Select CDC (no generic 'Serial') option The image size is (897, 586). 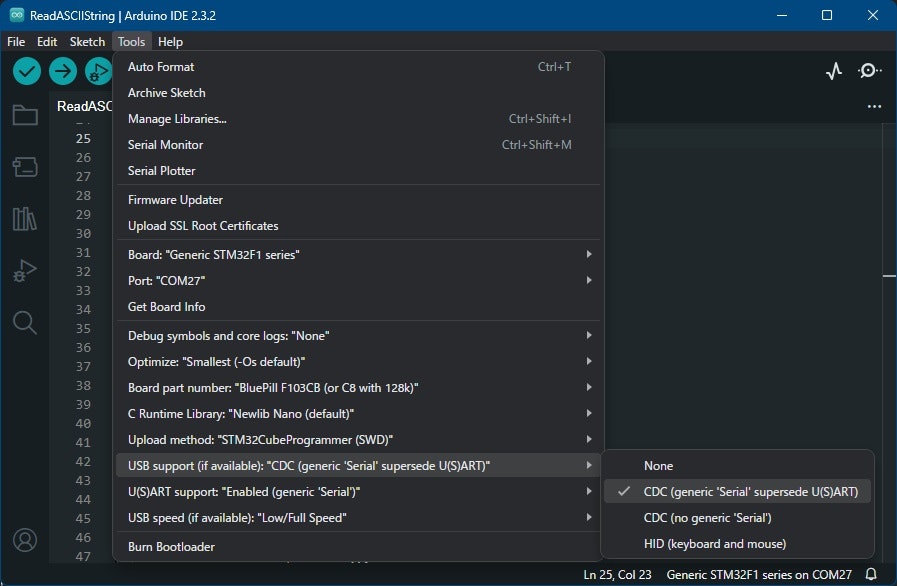737,518
